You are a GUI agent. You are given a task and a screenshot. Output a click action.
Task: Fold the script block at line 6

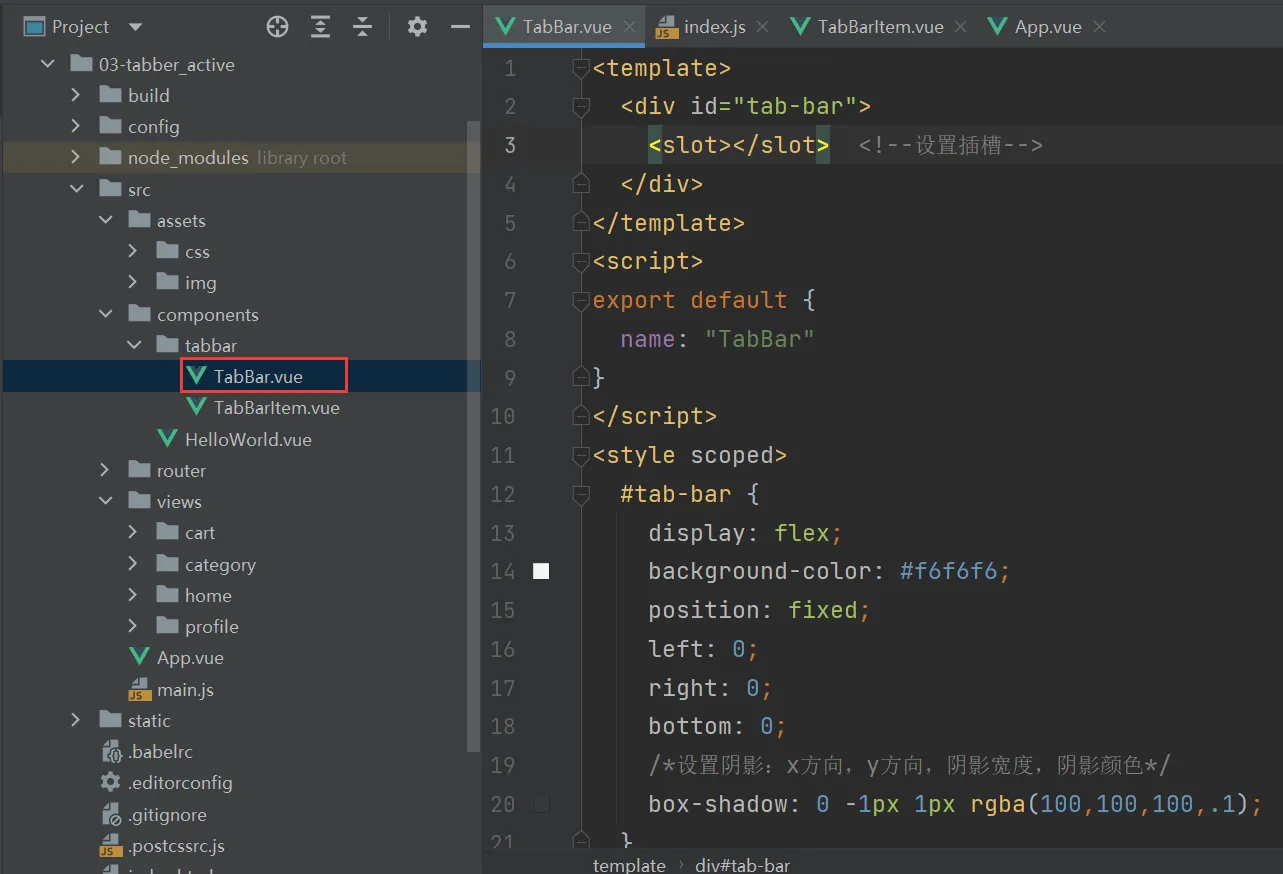coord(581,261)
